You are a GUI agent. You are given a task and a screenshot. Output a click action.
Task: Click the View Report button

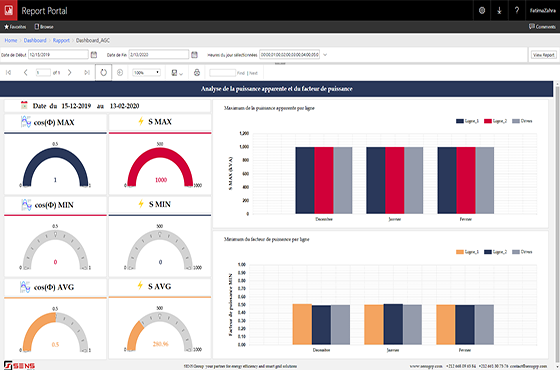point(543,55)
